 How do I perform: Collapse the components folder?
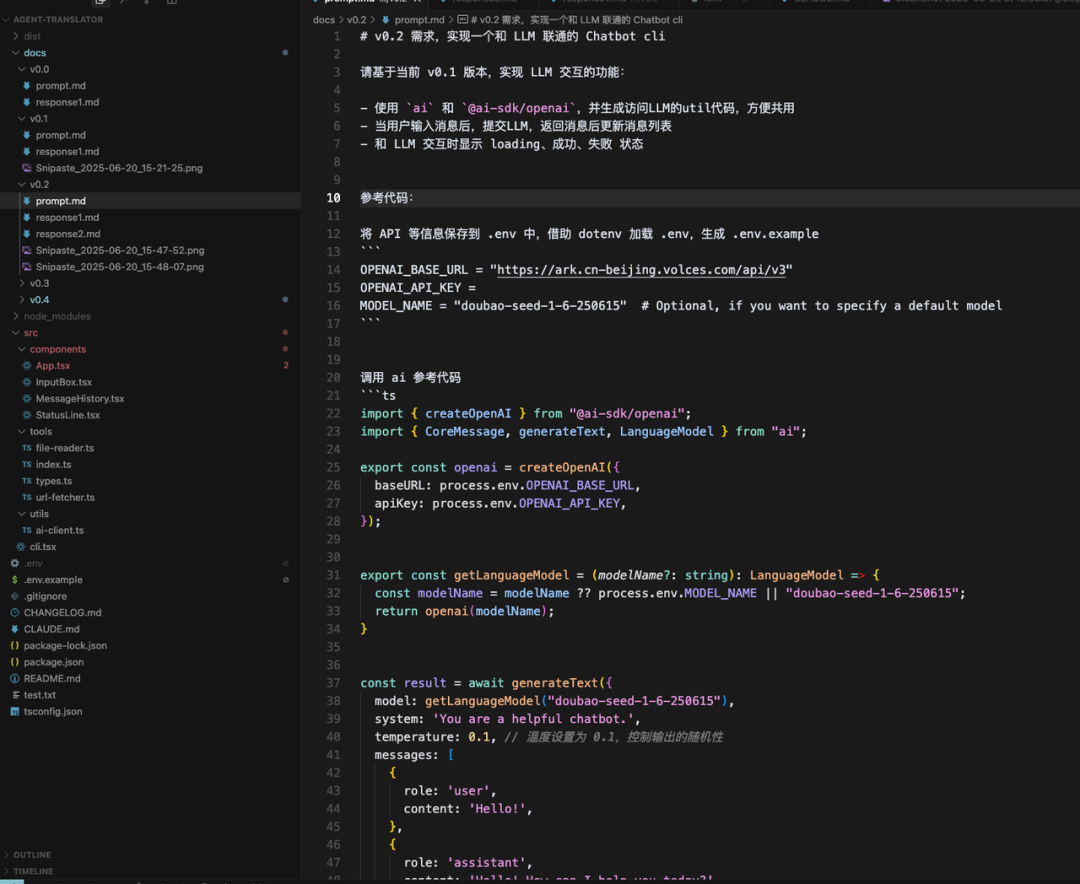click(x=21, y=350)
